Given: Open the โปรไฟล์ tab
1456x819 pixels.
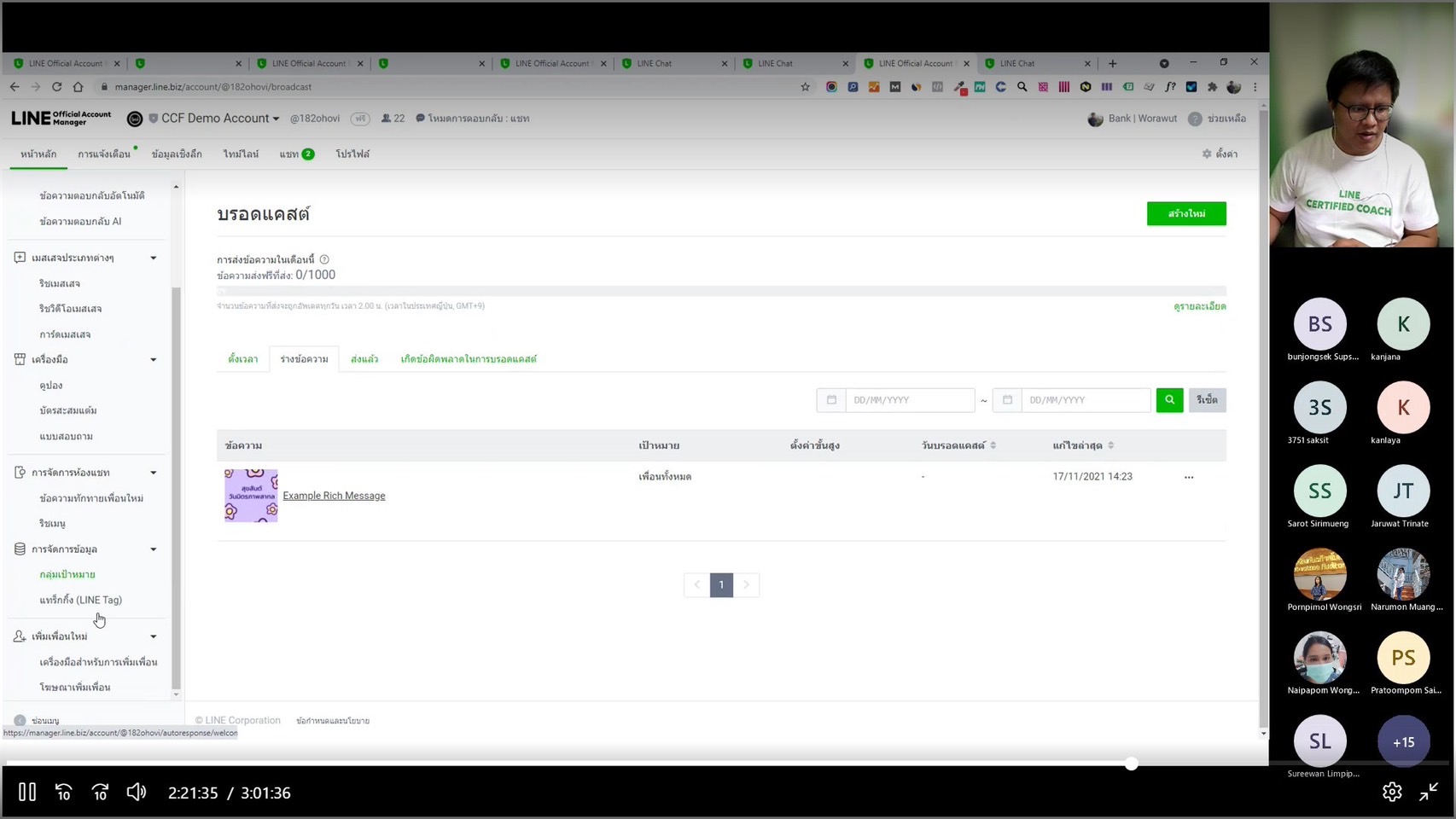Looking at the screenshot, I should (352, 154).
